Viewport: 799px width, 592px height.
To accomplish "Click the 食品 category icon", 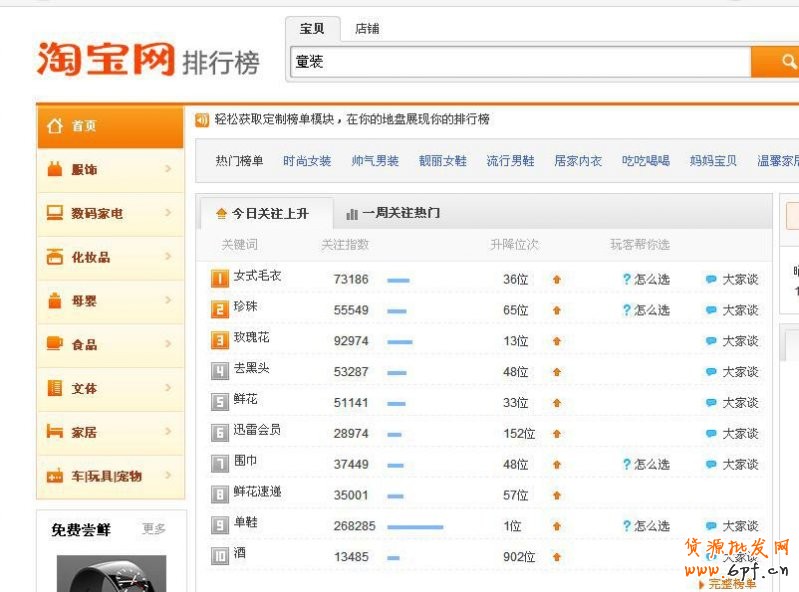I will click(55, 344).
